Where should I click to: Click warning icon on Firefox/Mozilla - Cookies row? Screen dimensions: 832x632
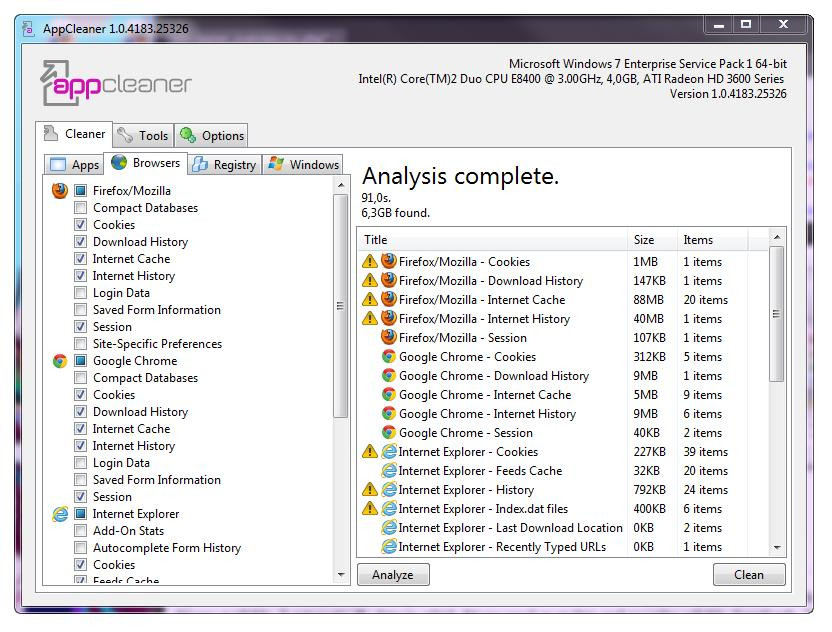370,262
